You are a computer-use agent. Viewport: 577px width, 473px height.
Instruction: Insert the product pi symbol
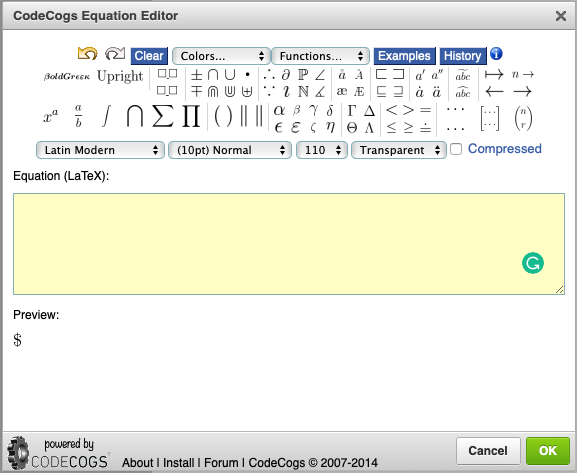tap(191, 117)
